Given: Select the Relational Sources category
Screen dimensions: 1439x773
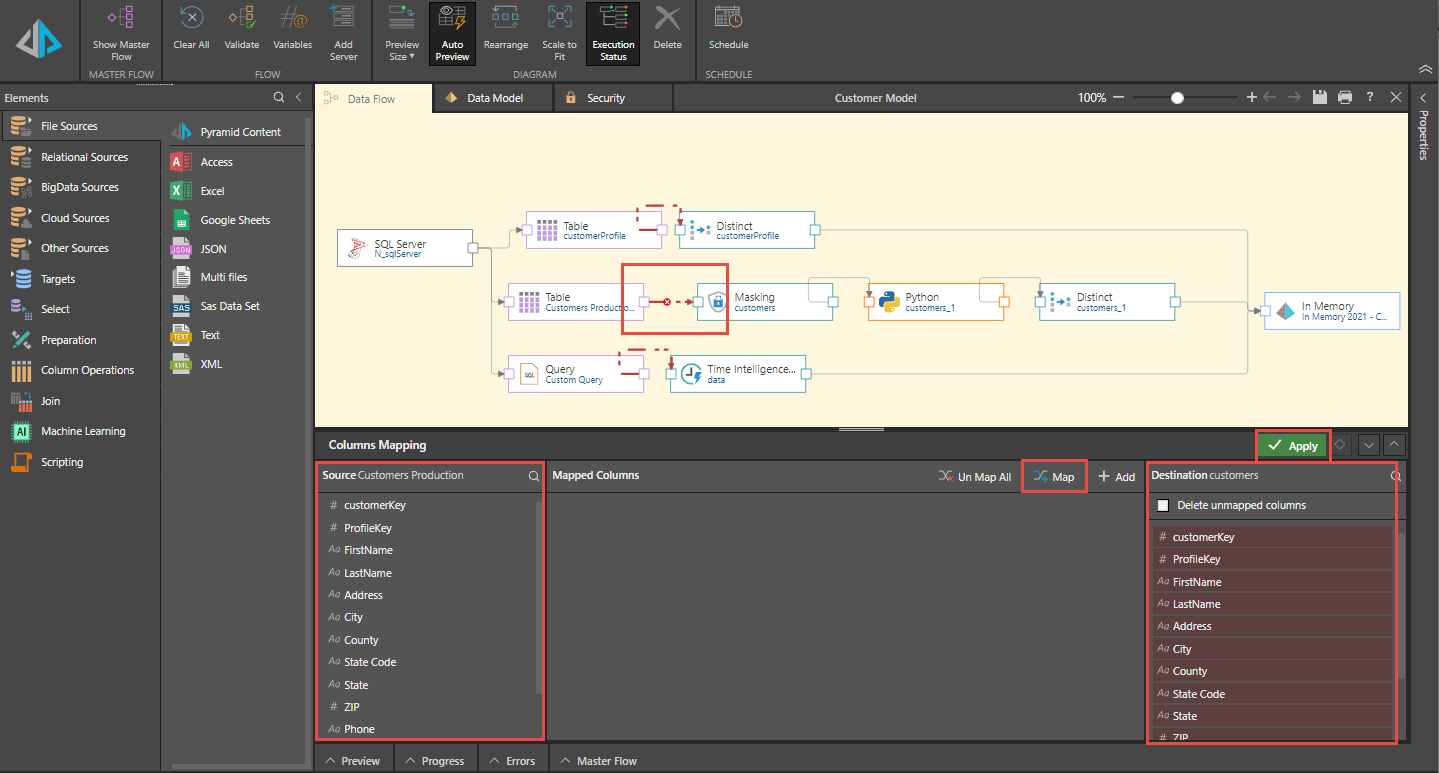Looking at the screenshot, I should click(x=80, y=157).
